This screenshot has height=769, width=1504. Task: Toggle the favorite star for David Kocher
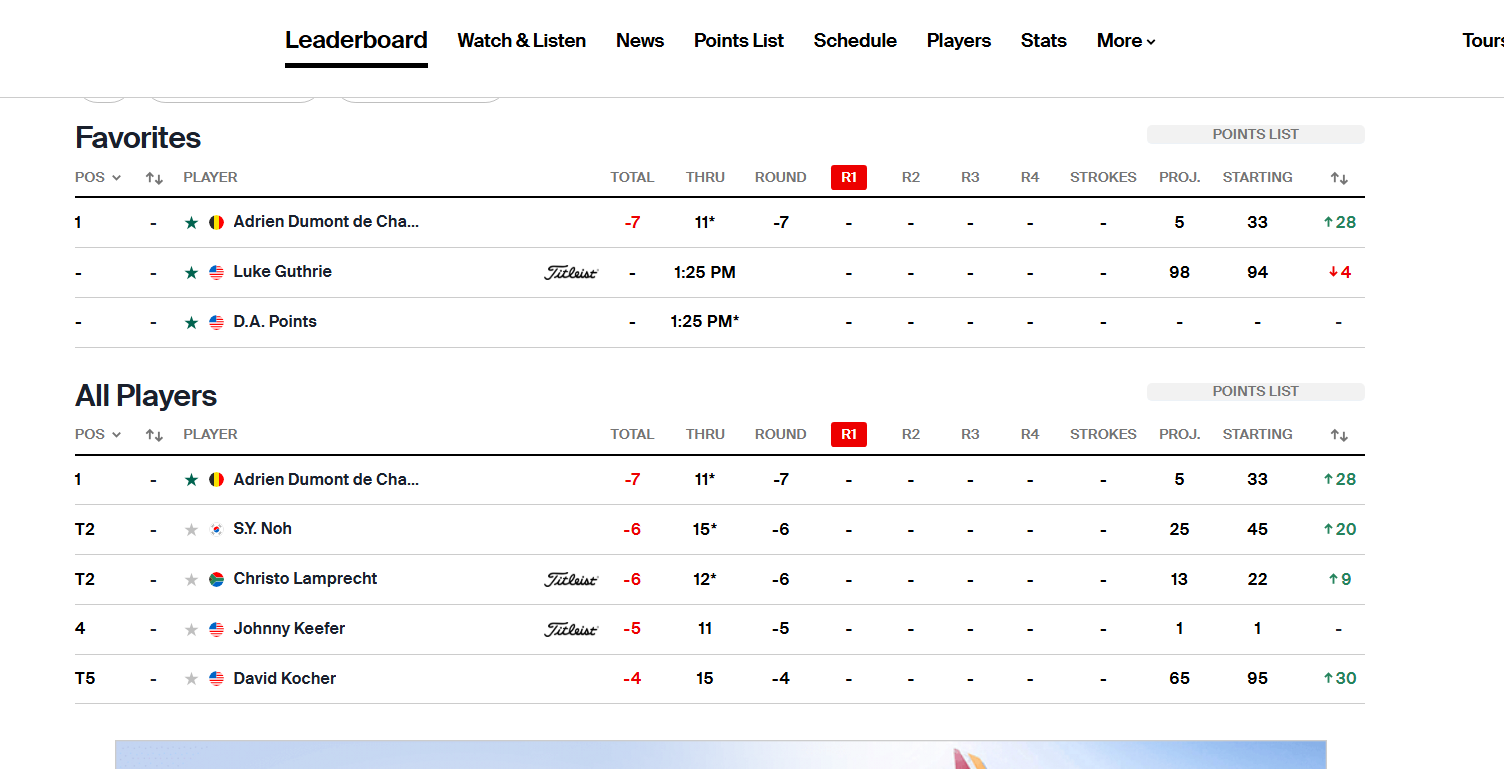[191, 679]
